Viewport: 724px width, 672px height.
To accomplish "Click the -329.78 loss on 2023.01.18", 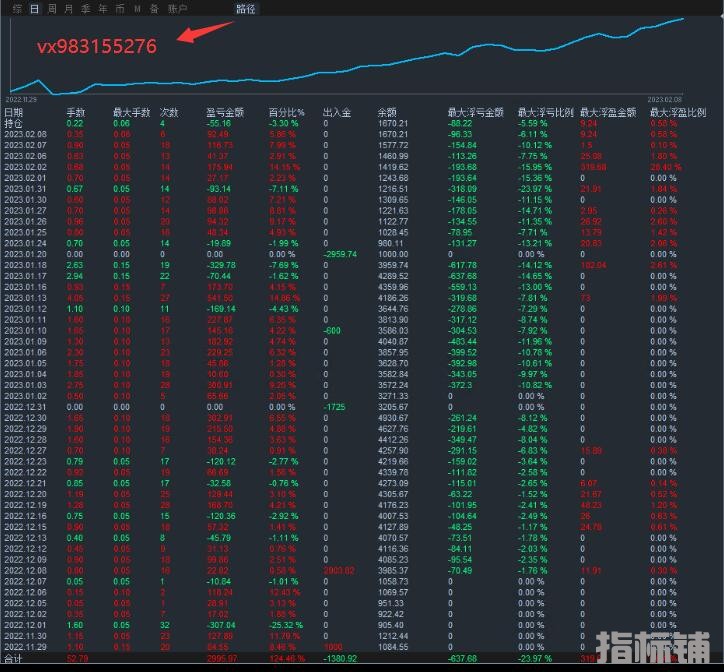I will pyautogui.click(x=221, y=265).
